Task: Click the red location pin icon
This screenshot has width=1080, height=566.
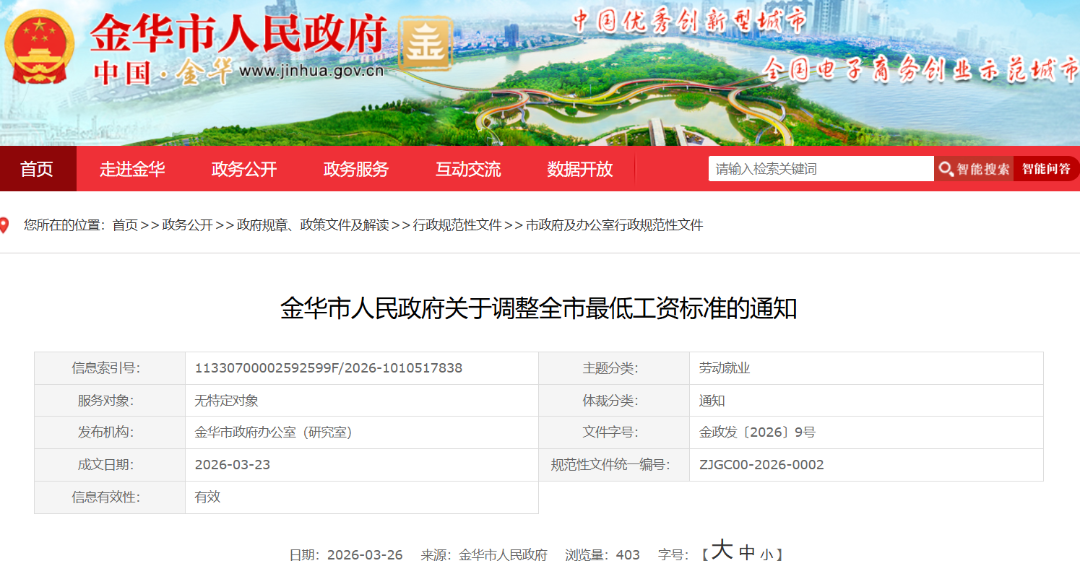Action: click(x=5, y=225)
